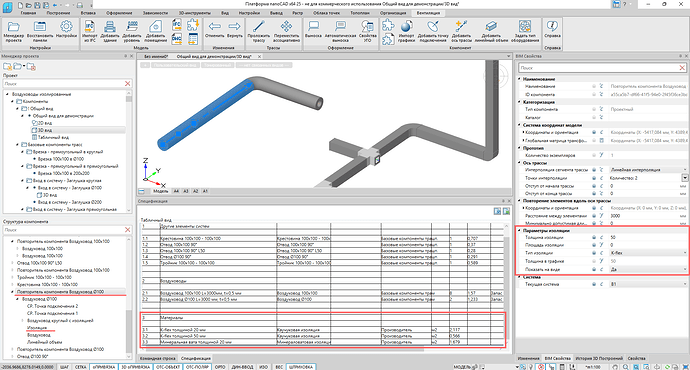Open Задать тип оборудования tool
The height and width of the screenshot is (370, 690).
click(525, 31)
